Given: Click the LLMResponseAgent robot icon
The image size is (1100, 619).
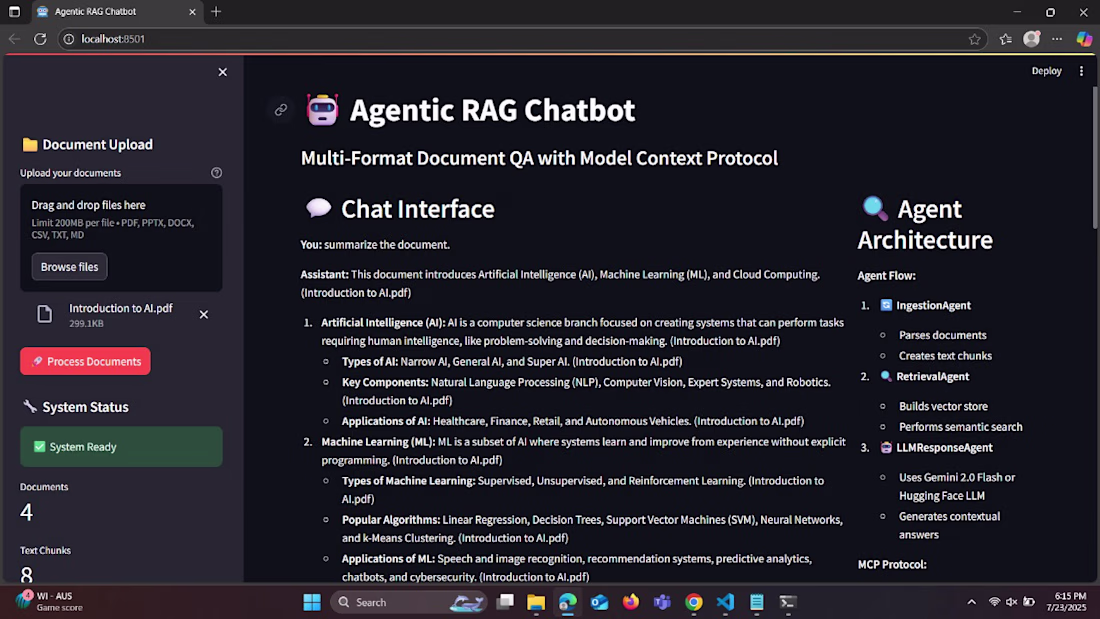Looking at the screenshot, I should [x=886, y=447].
